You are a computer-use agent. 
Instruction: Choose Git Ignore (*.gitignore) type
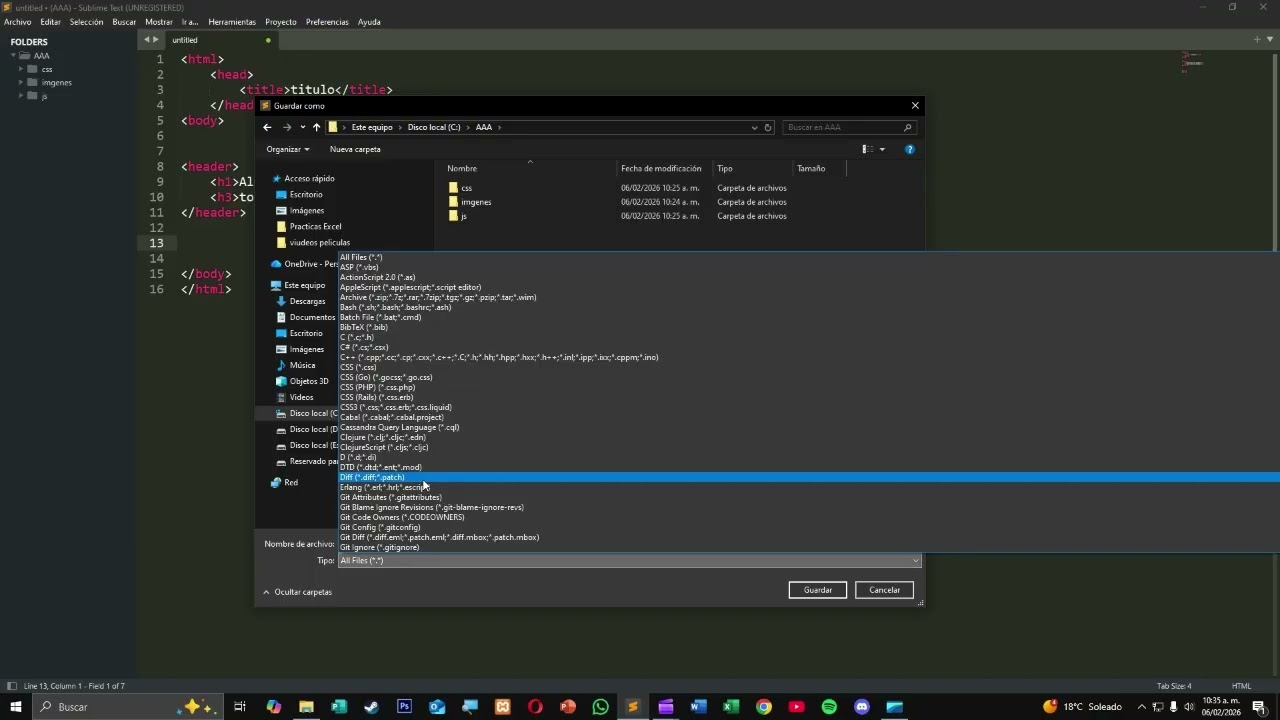808,547
